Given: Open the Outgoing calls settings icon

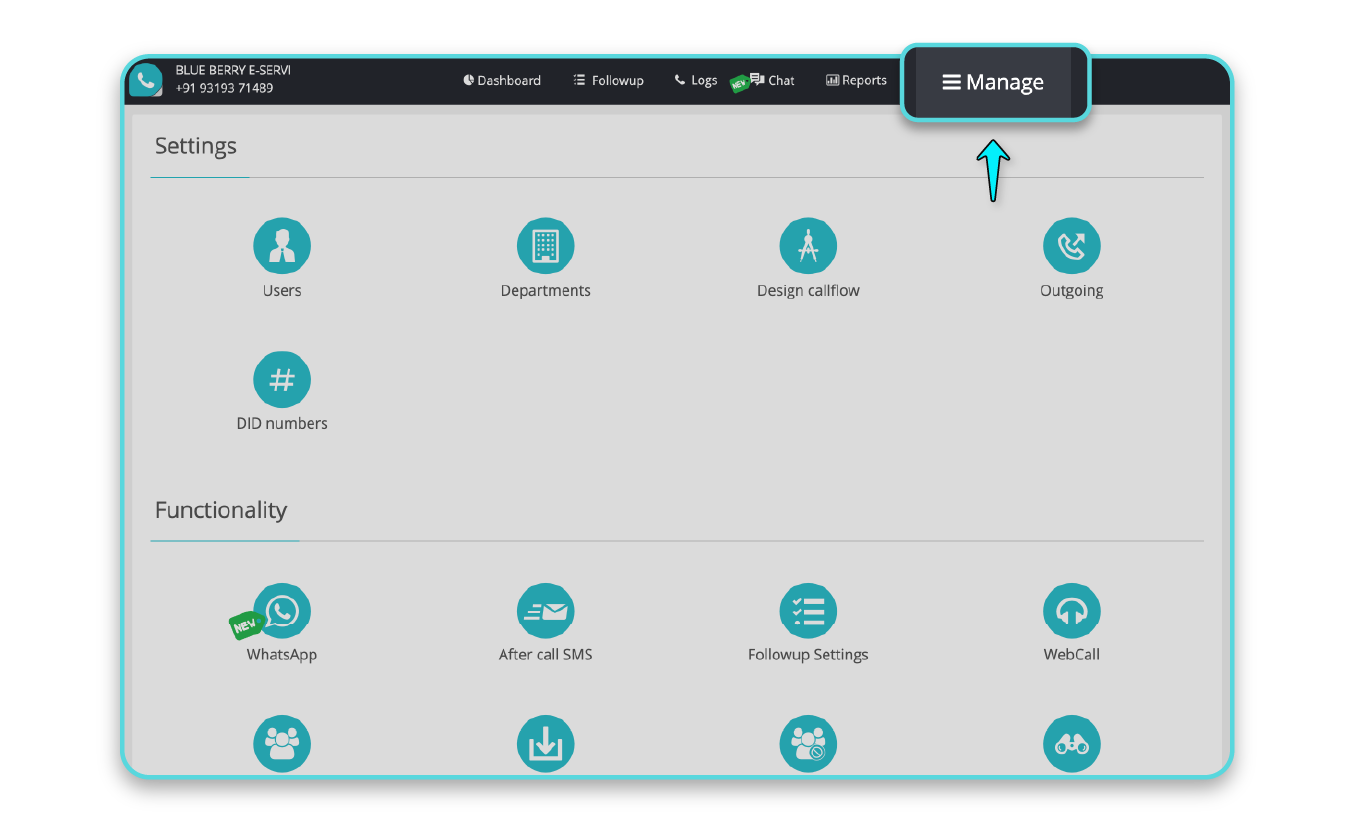Looking at the screenshot, I should pos(1071,245).
